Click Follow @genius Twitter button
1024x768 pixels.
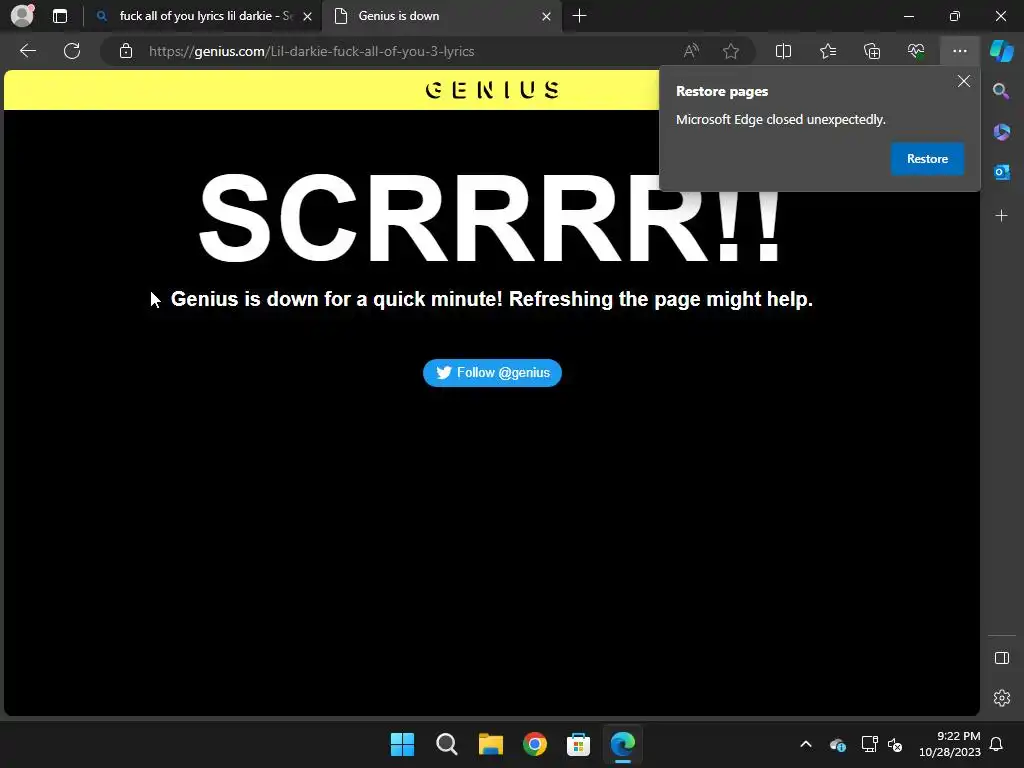[x=492, y=373]
